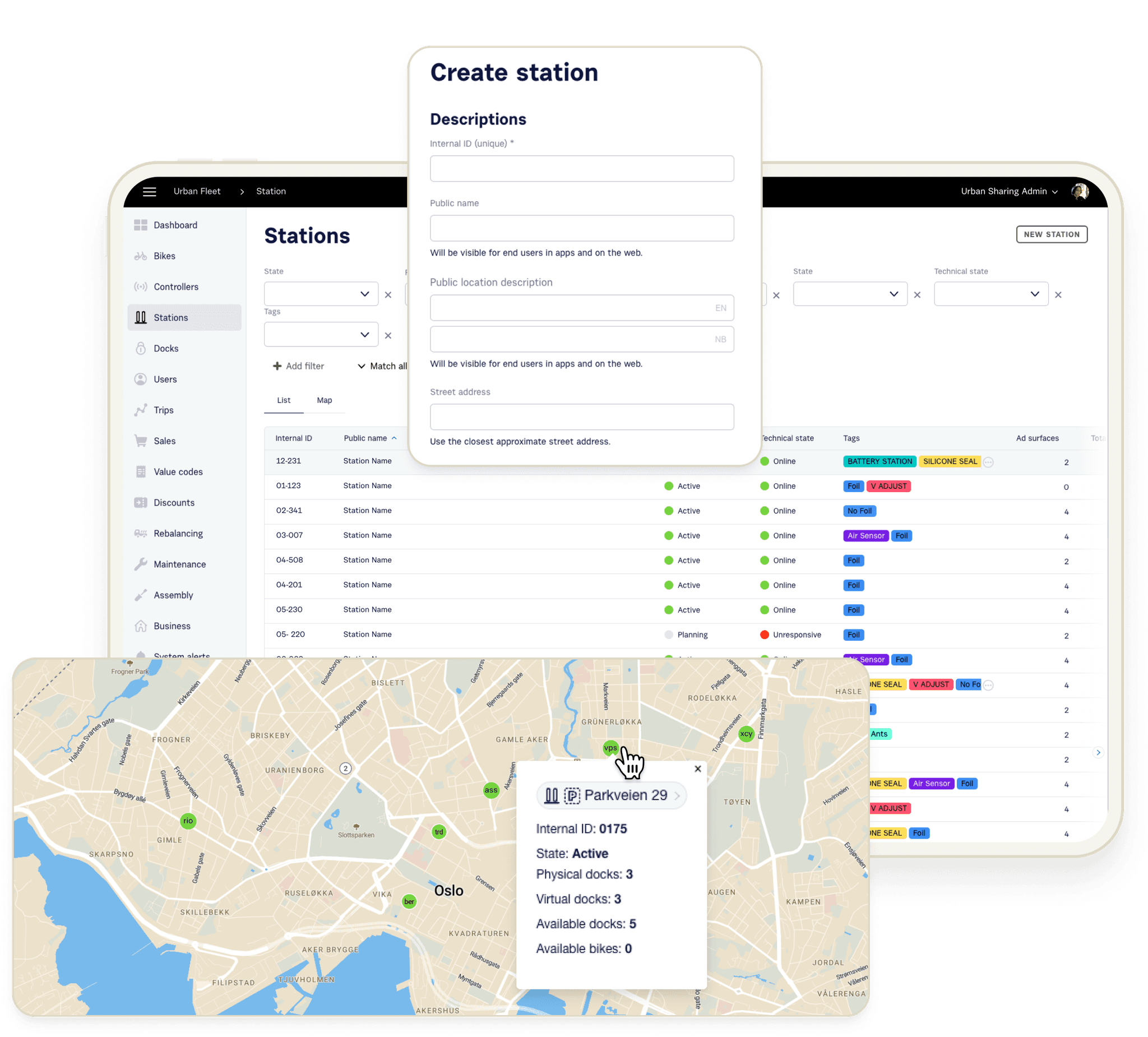
Task: Click the Assembly sidebar icon
Action: tap(141, 595)
